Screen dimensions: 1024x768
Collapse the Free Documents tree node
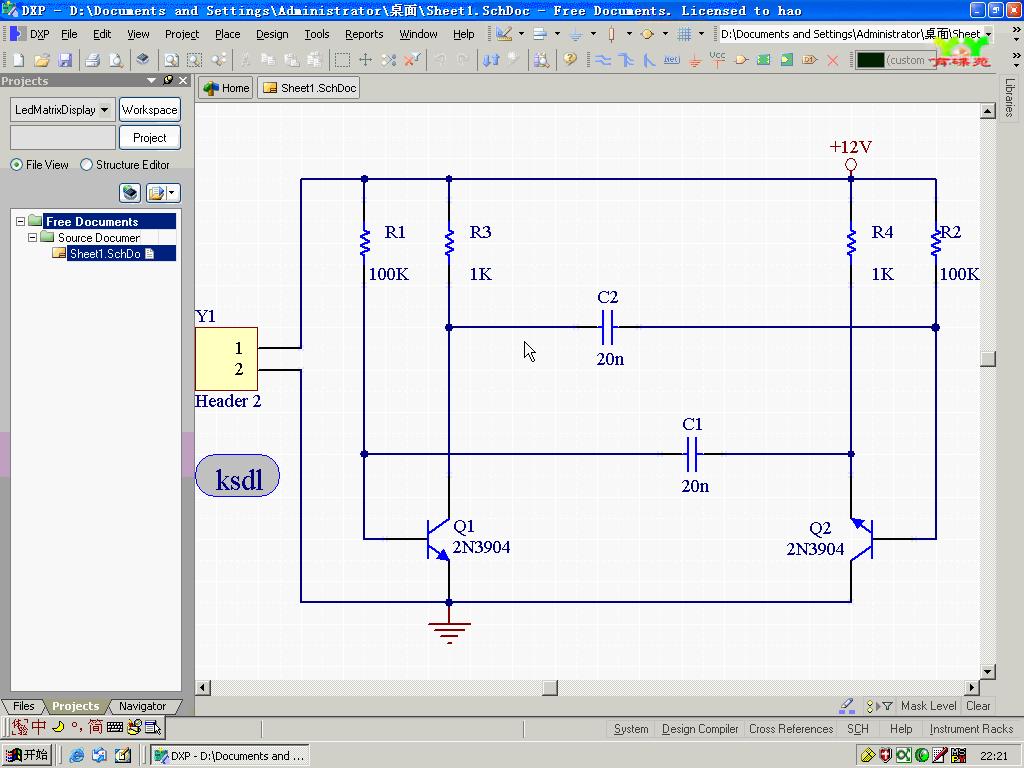(20, 221)
